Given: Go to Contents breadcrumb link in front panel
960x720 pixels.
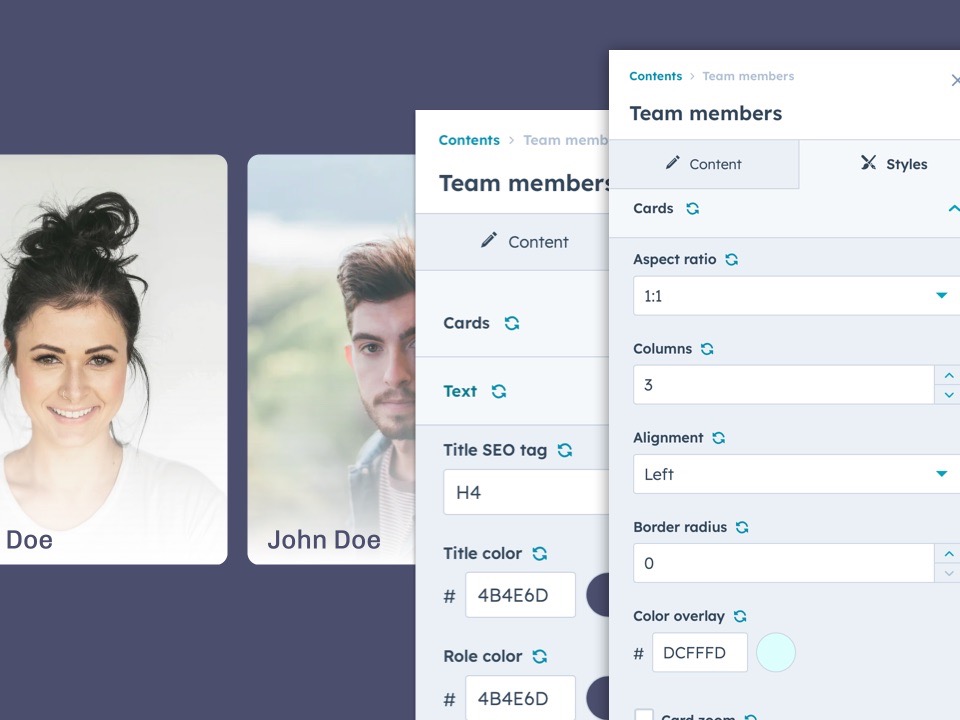Looking at the screenshot, I should [x=656, y=76].
